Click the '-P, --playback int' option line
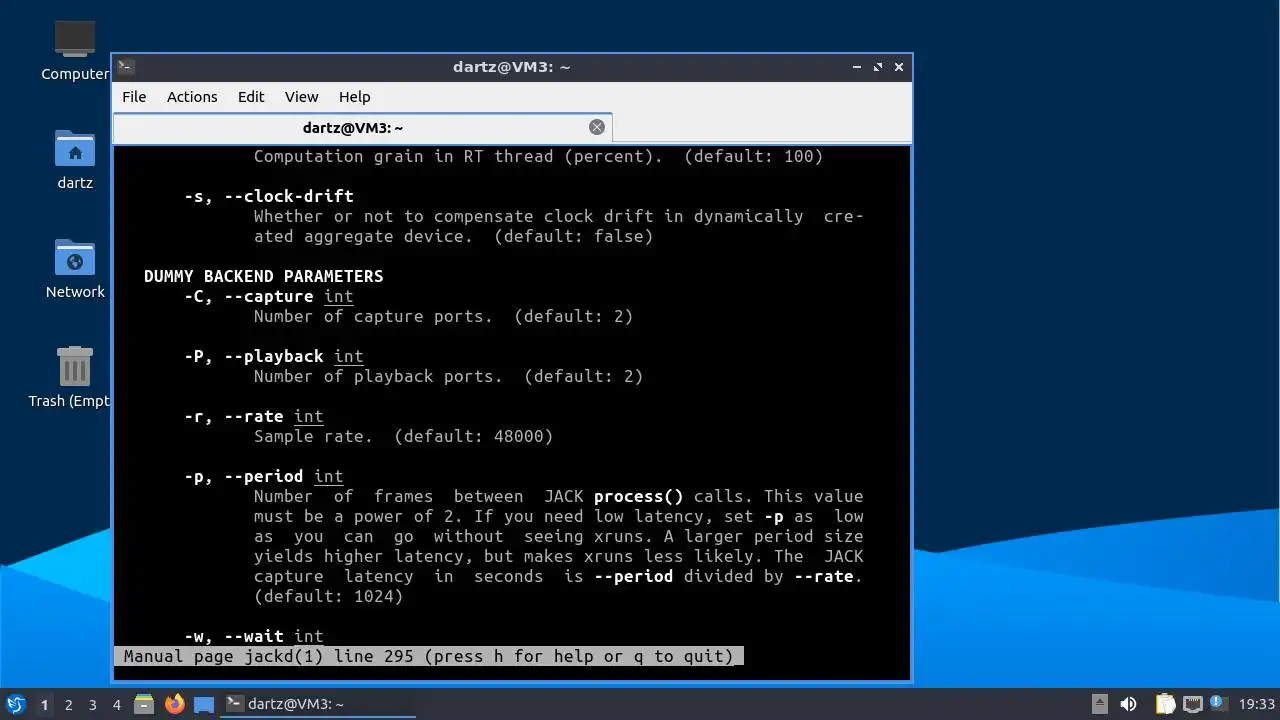1280x720 pixels. pos(274,356)
